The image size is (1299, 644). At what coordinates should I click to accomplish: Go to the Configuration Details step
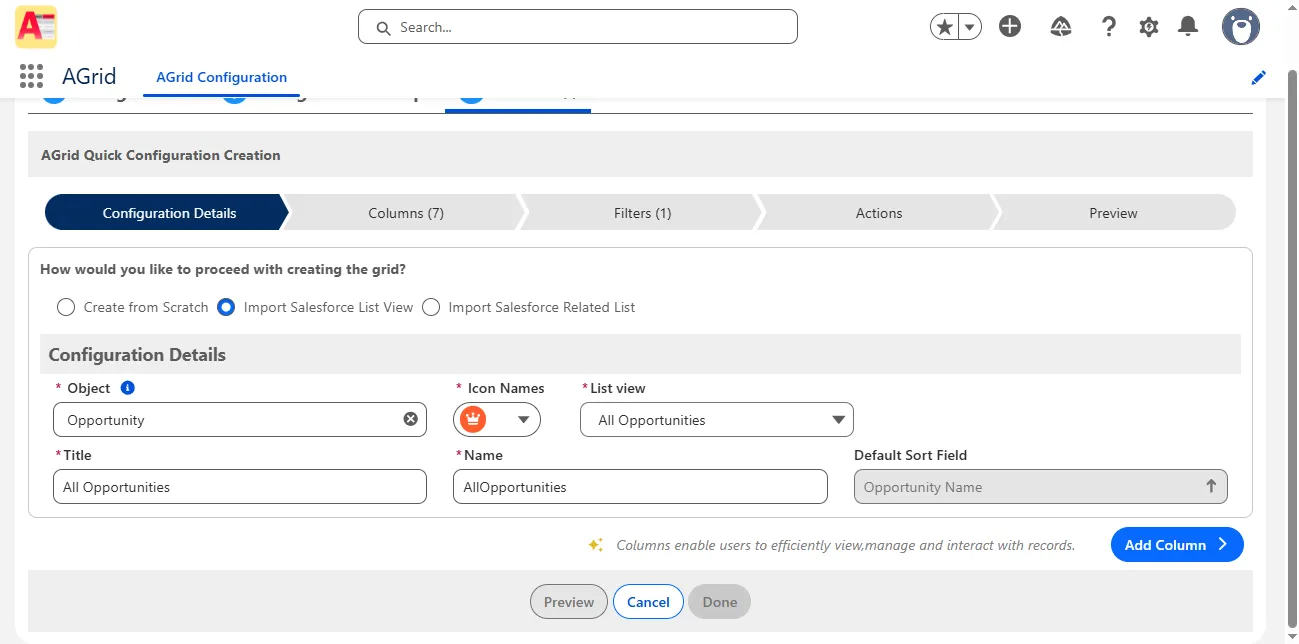tap(167, 213)
